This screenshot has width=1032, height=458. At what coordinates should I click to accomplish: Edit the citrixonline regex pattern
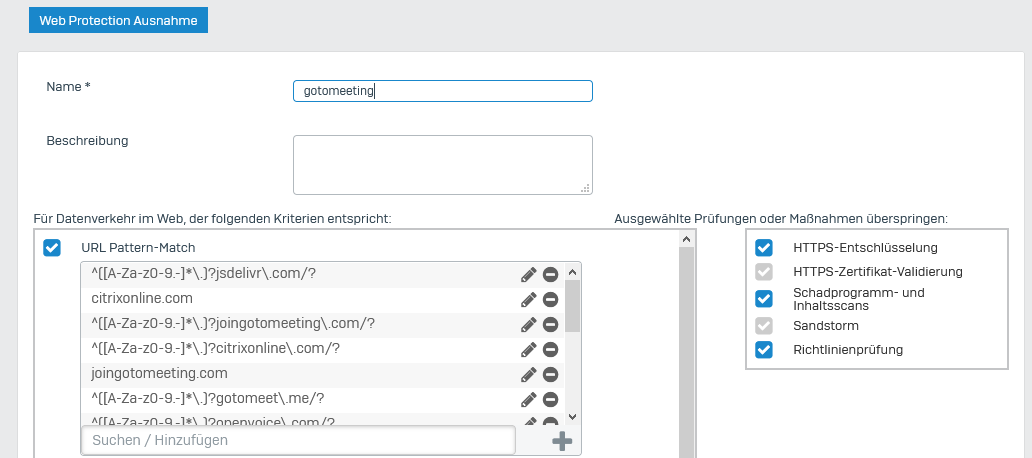[x=529, y=349]
